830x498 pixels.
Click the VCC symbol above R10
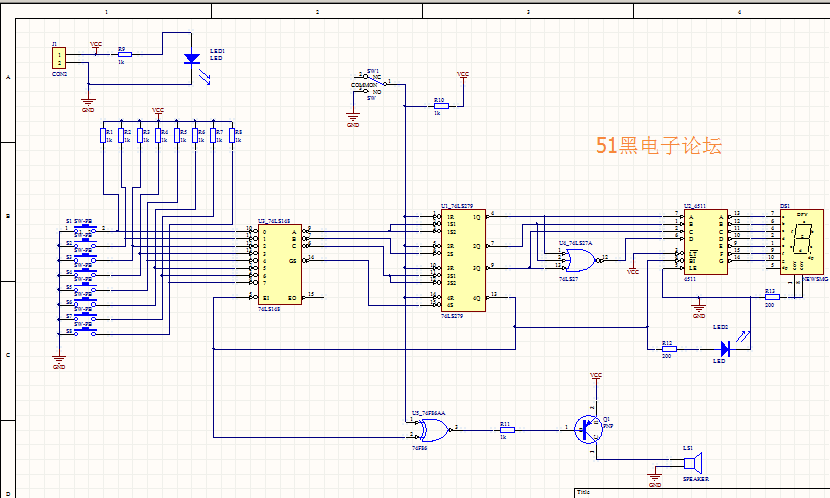point(463,77)
